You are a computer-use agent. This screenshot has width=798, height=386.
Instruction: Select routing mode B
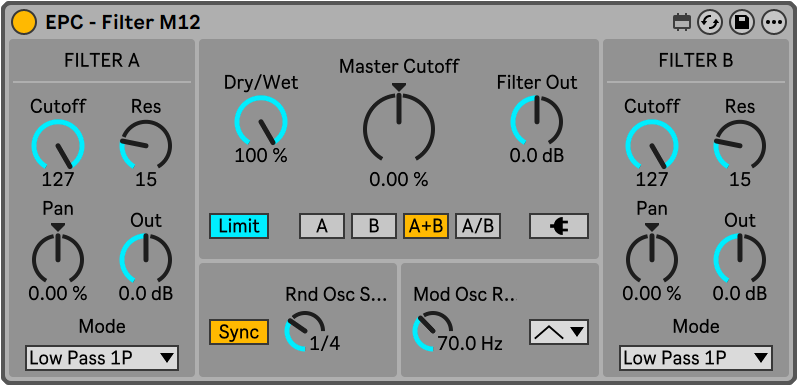pos(374,226)
